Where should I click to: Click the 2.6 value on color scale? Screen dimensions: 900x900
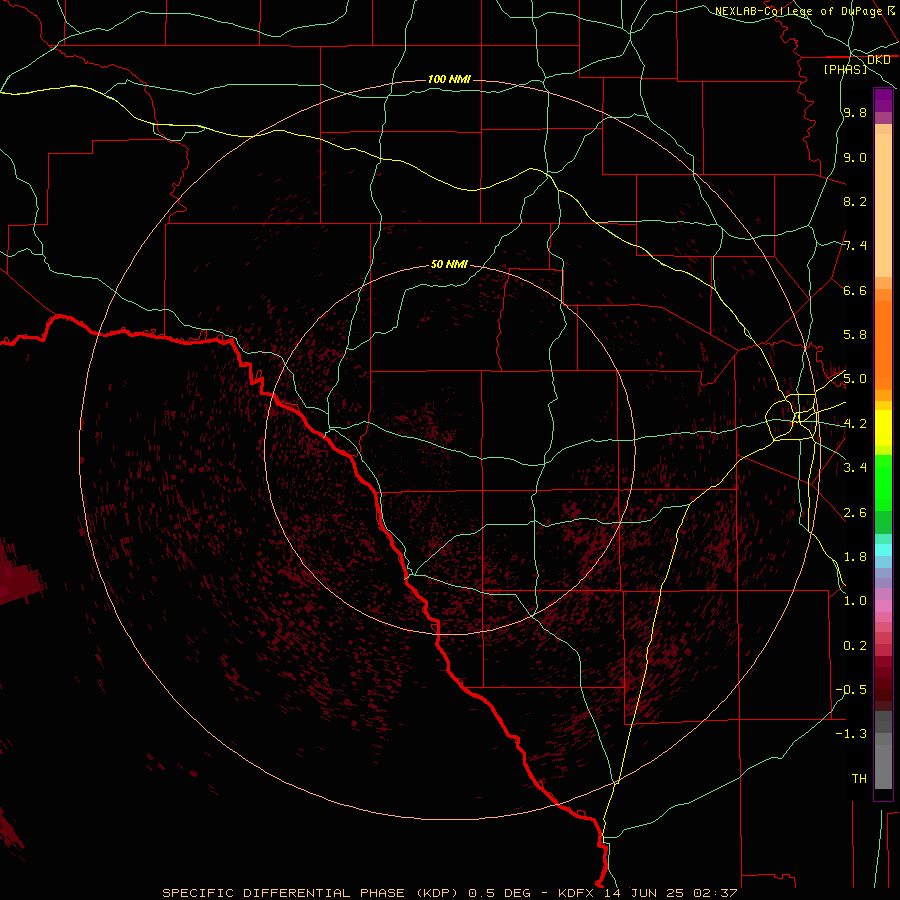click(x=855, y=513)
